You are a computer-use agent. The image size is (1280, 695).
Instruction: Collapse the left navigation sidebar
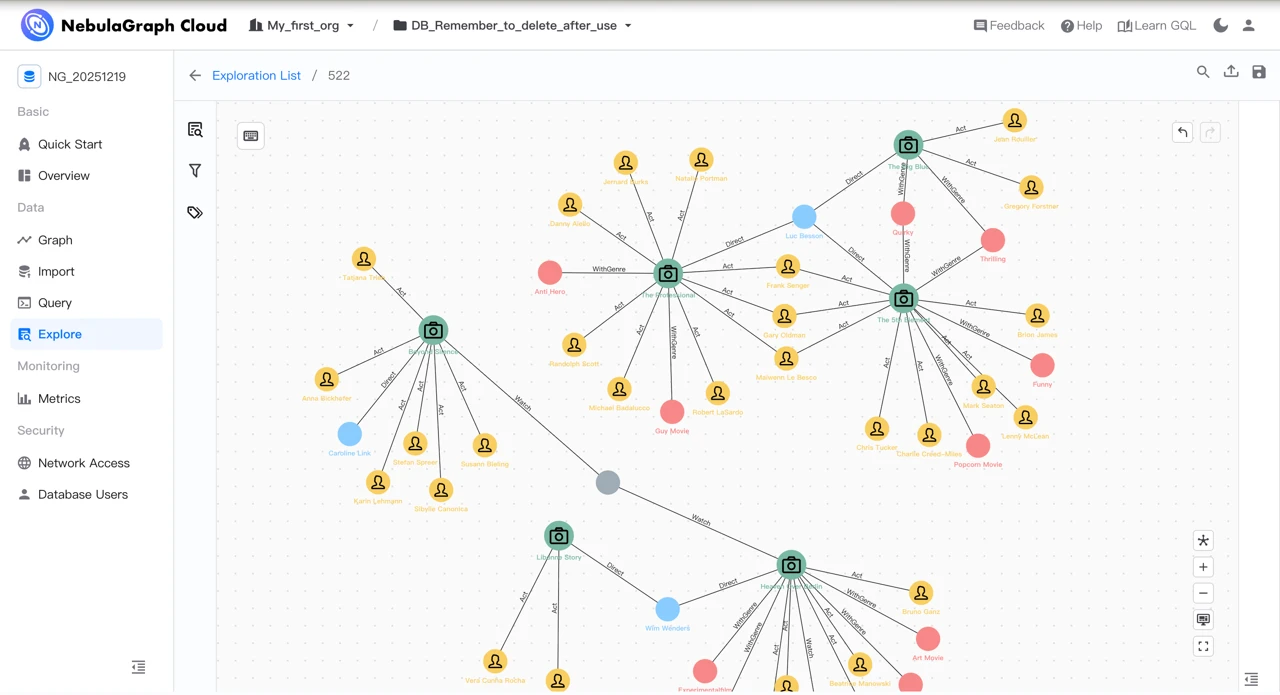(138, 666)
